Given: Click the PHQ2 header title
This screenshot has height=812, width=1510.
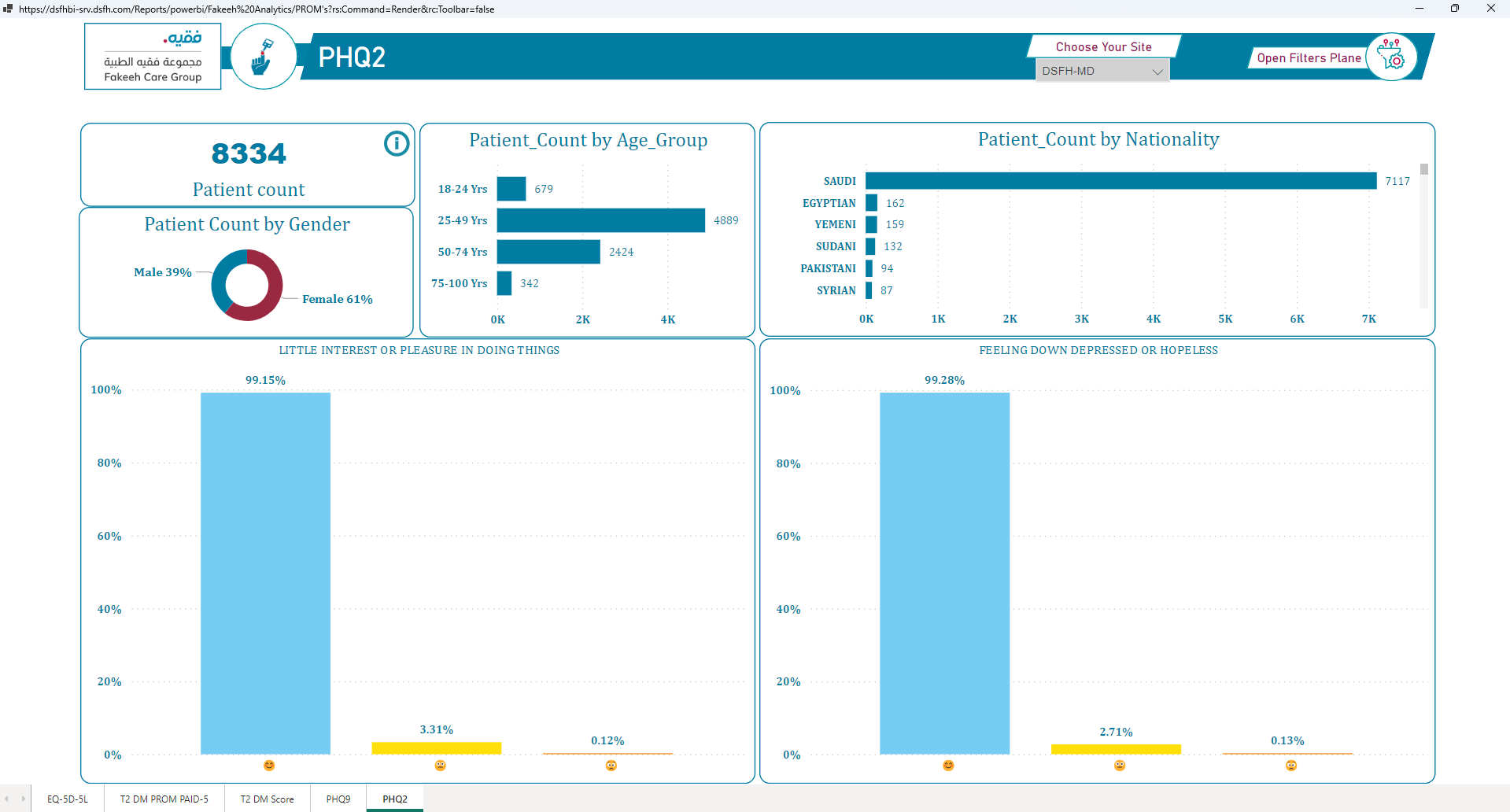Looking at the screenshot, I should 352,57.
